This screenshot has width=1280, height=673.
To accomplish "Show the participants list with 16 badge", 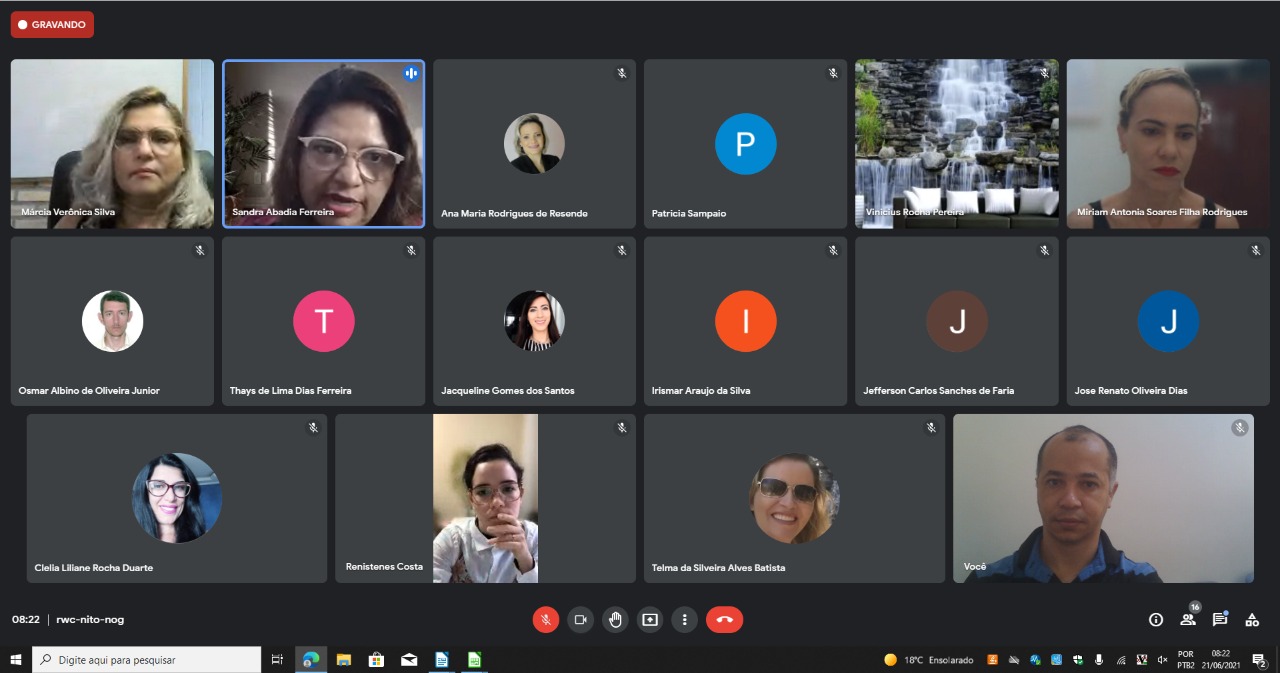I will click(x=1188, y=619).
